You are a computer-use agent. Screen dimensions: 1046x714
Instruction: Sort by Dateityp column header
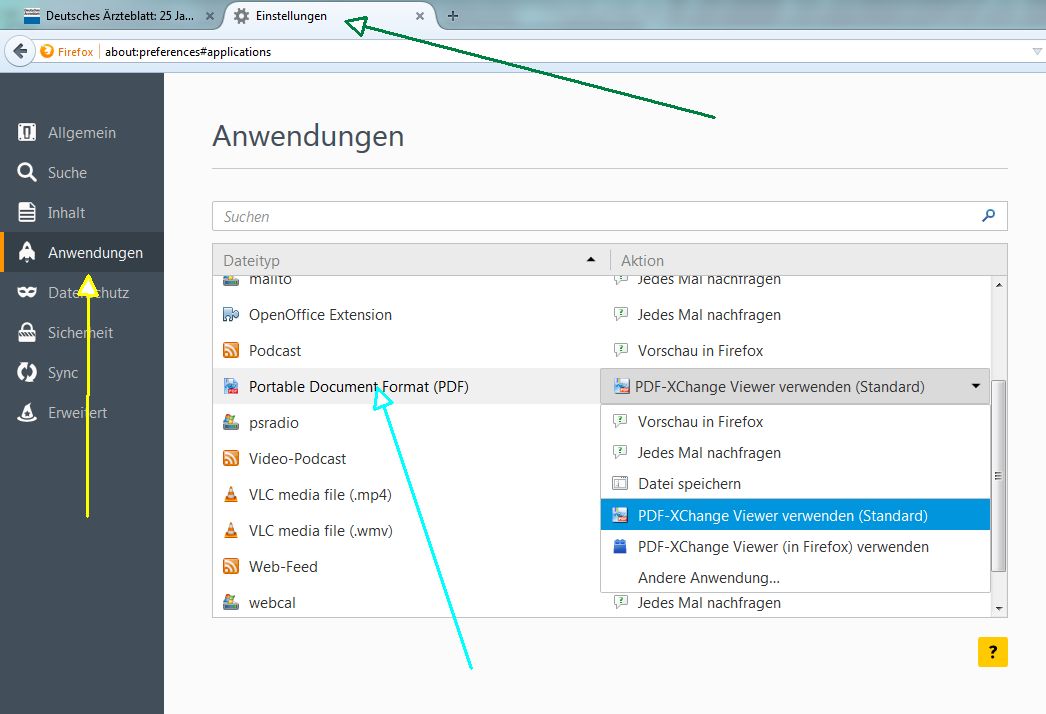point(411,260)
